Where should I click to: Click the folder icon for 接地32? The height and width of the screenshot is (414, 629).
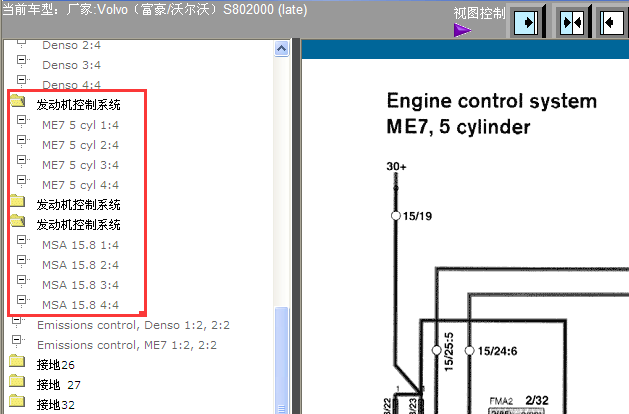tap(17, 400)
